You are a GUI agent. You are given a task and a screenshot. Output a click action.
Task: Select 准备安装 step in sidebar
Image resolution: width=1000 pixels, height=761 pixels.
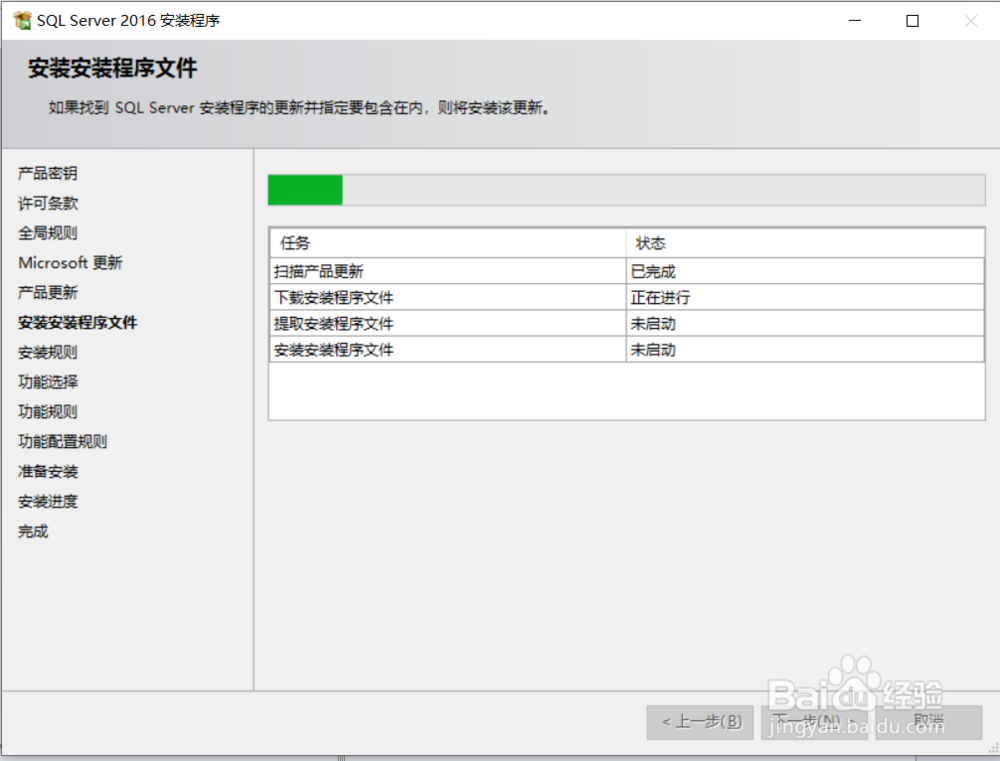(48, 471)
